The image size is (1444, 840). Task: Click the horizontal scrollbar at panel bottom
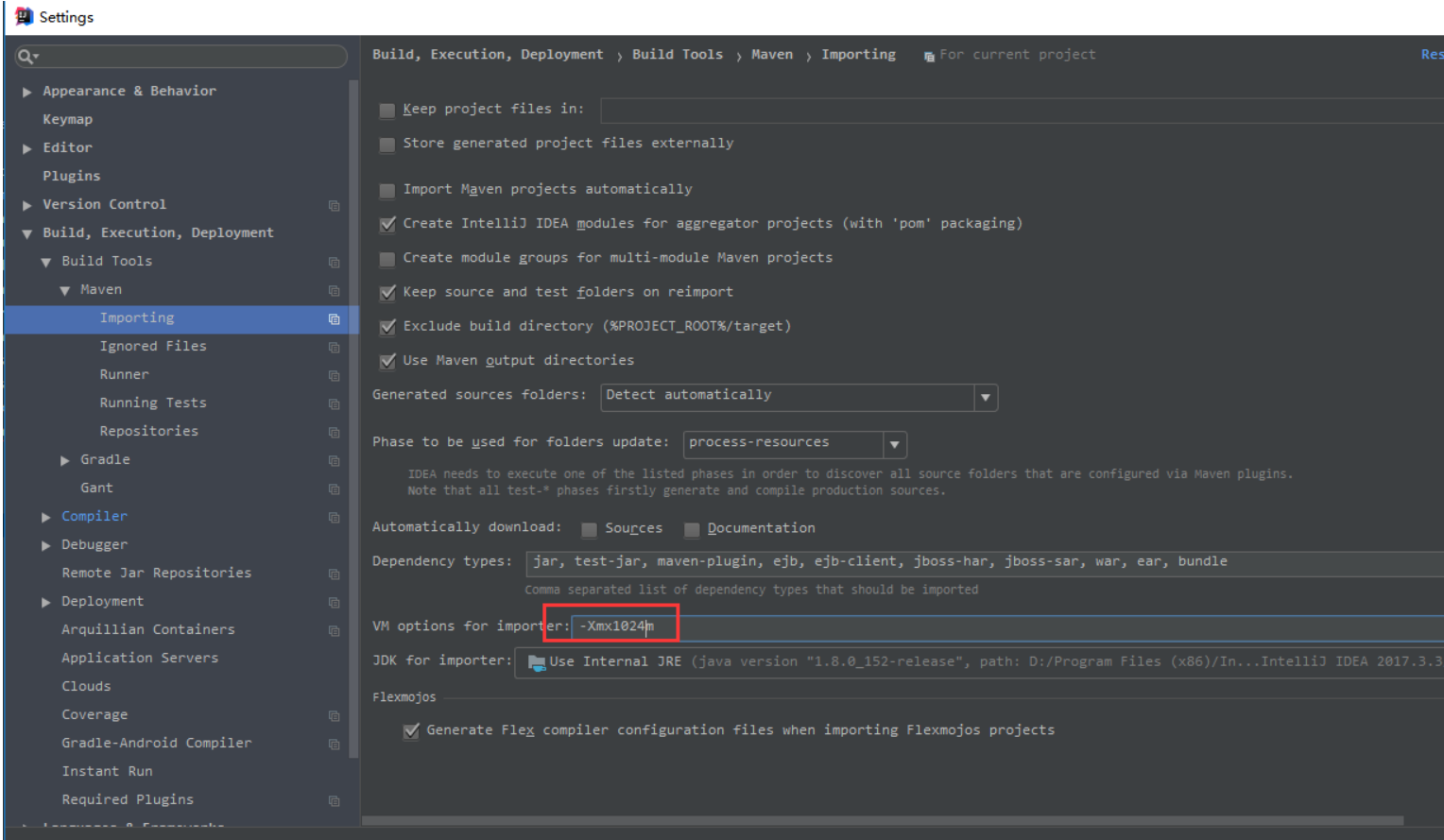coord(883,820)
